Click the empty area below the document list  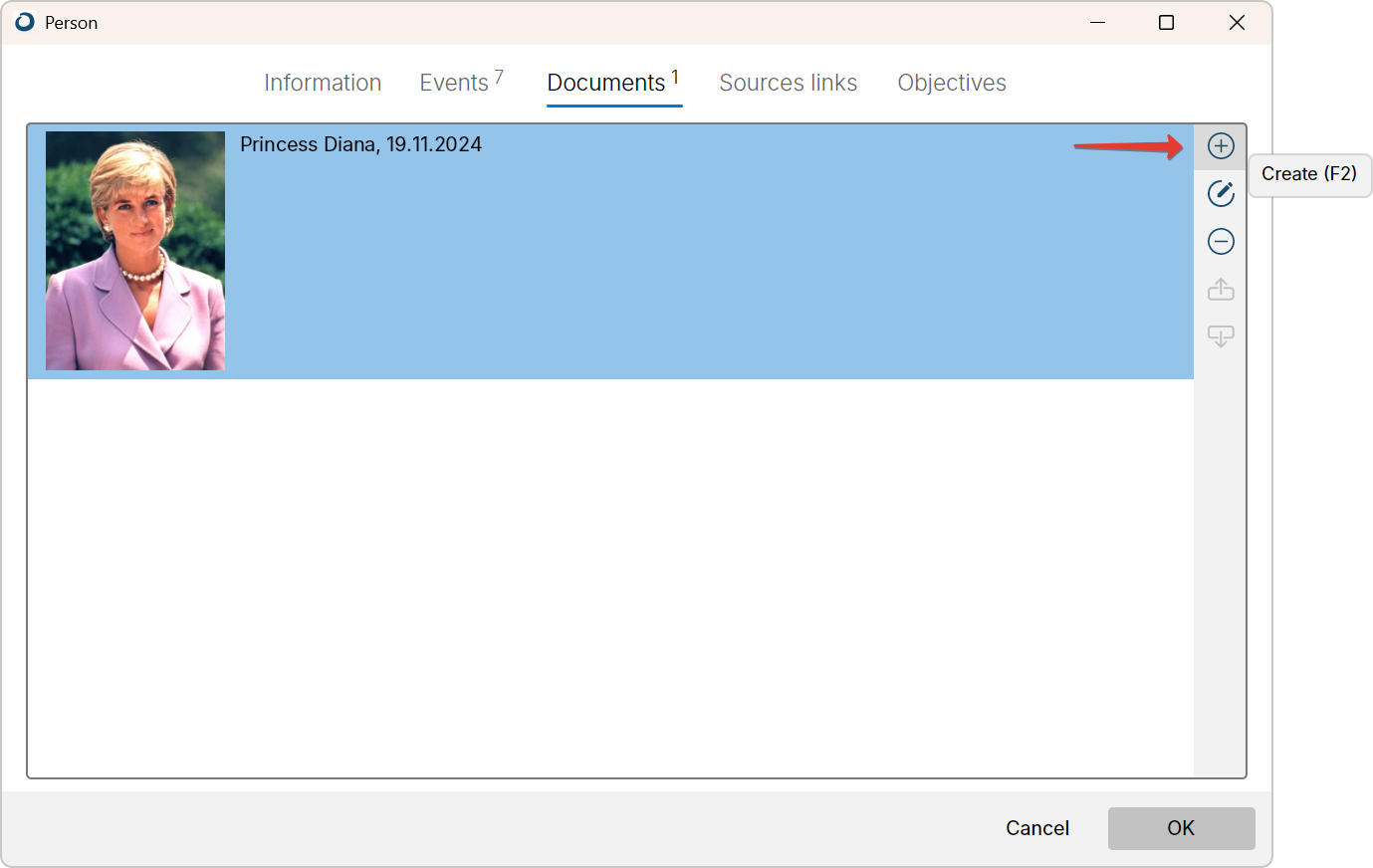pyautogui.click(x=609, y=577)
